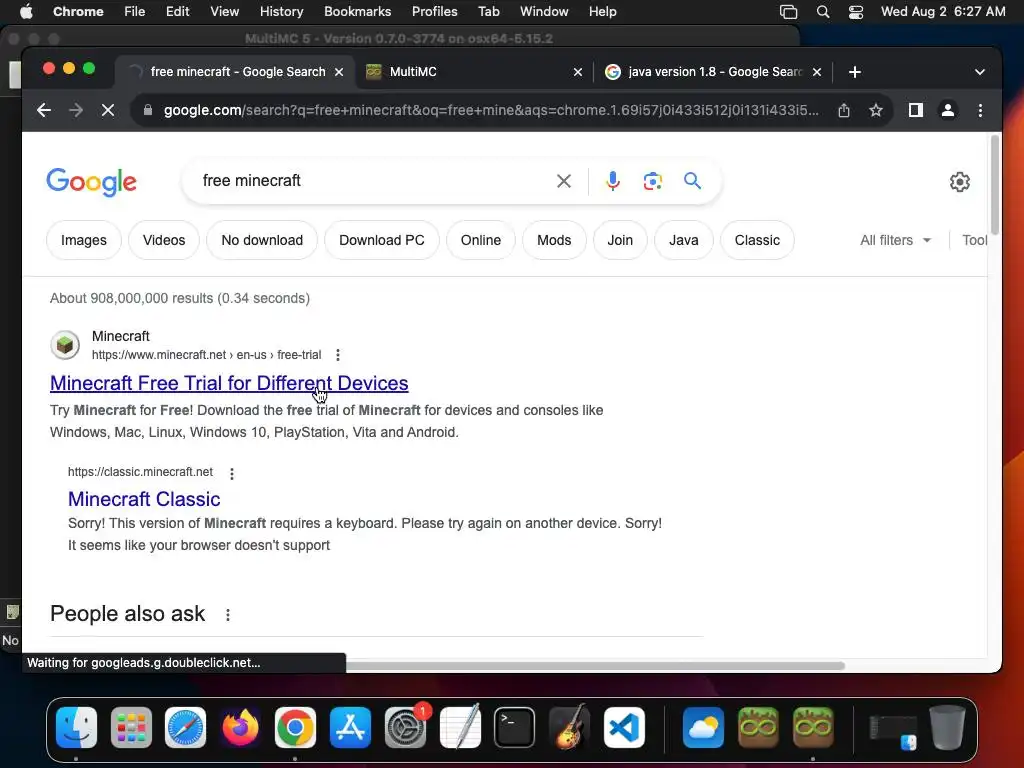The width and height of the screenshot is (1024, 768).
Task: Open the Profiles menu
Action: pos(434,12)
